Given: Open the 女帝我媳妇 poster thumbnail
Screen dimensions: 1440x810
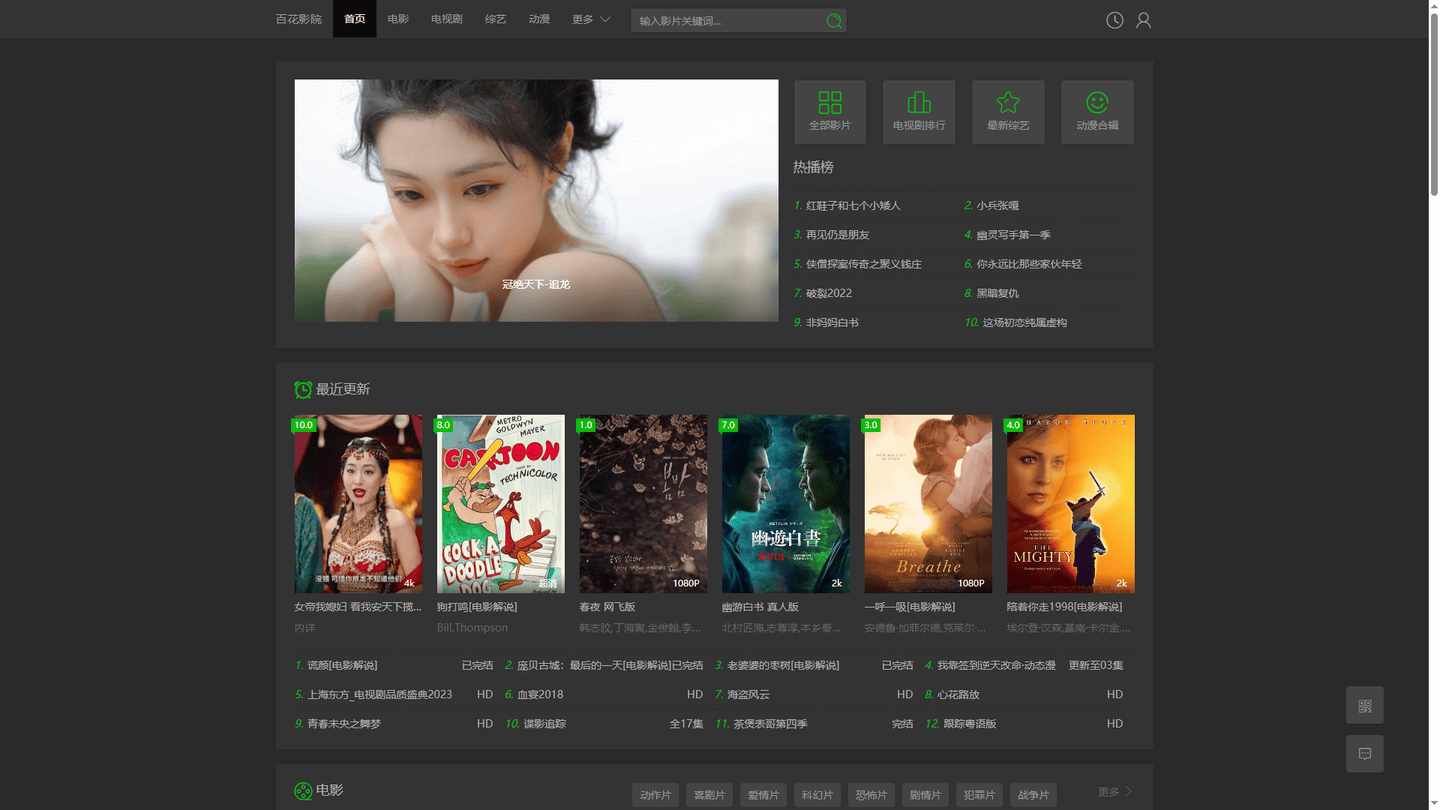Looking at the screenshot, I should tap(358, 504).
